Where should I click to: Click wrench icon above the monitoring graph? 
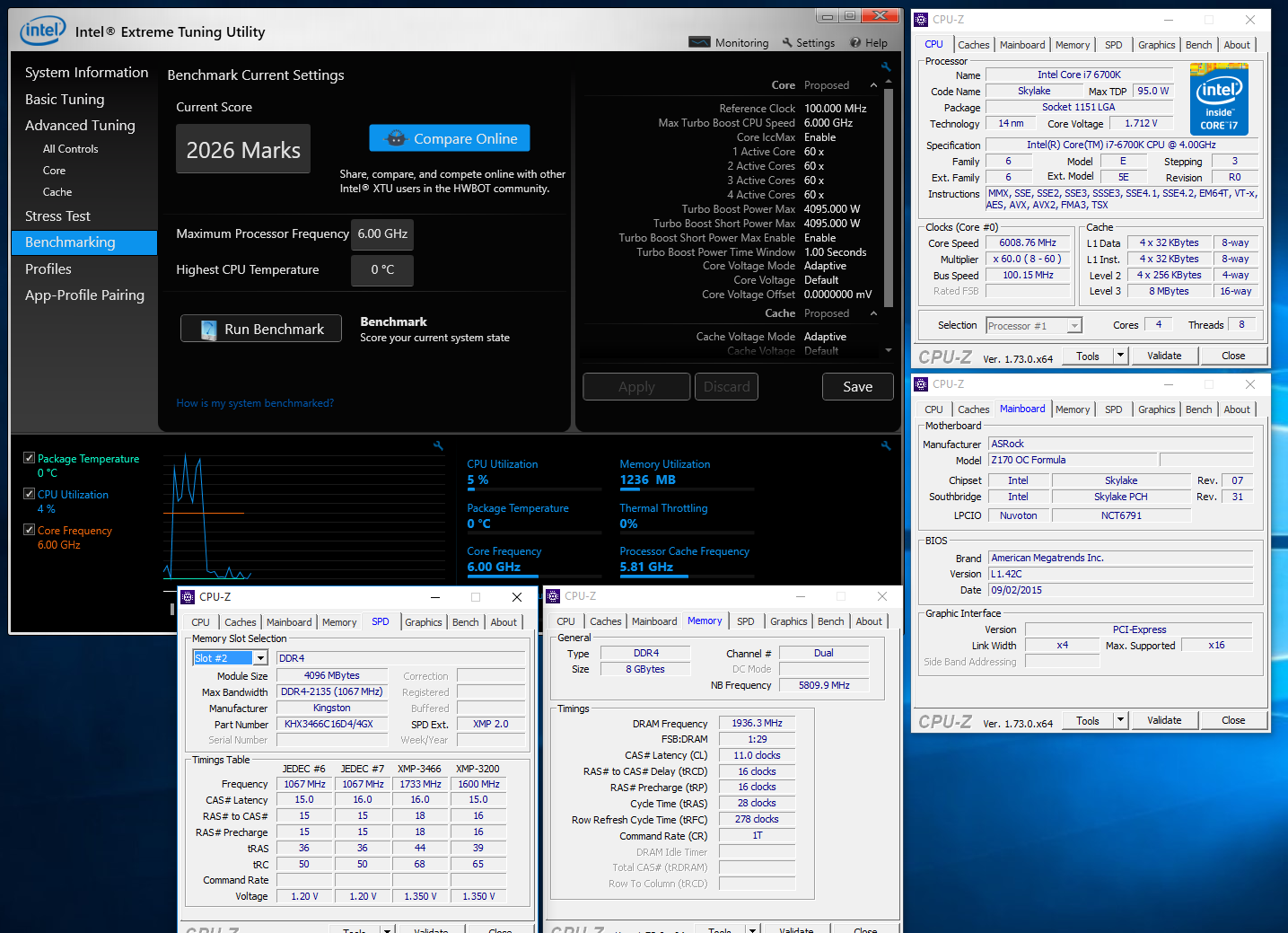[438, 445]
